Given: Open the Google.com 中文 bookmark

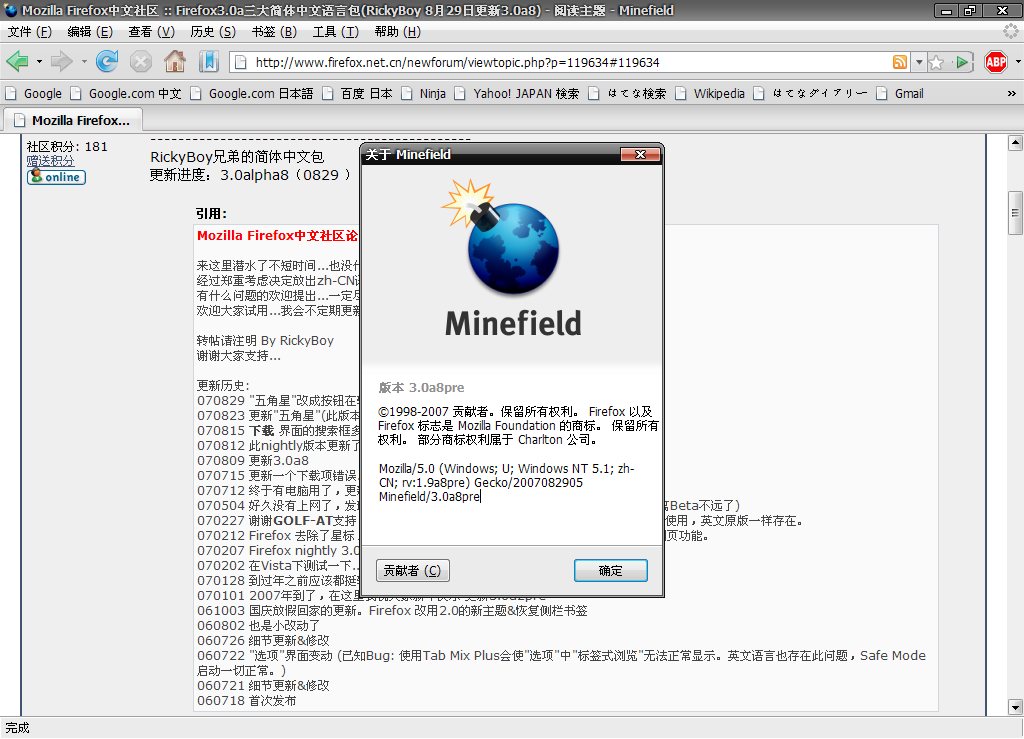Looking at the screenshot, I should (x=127, y=93).
